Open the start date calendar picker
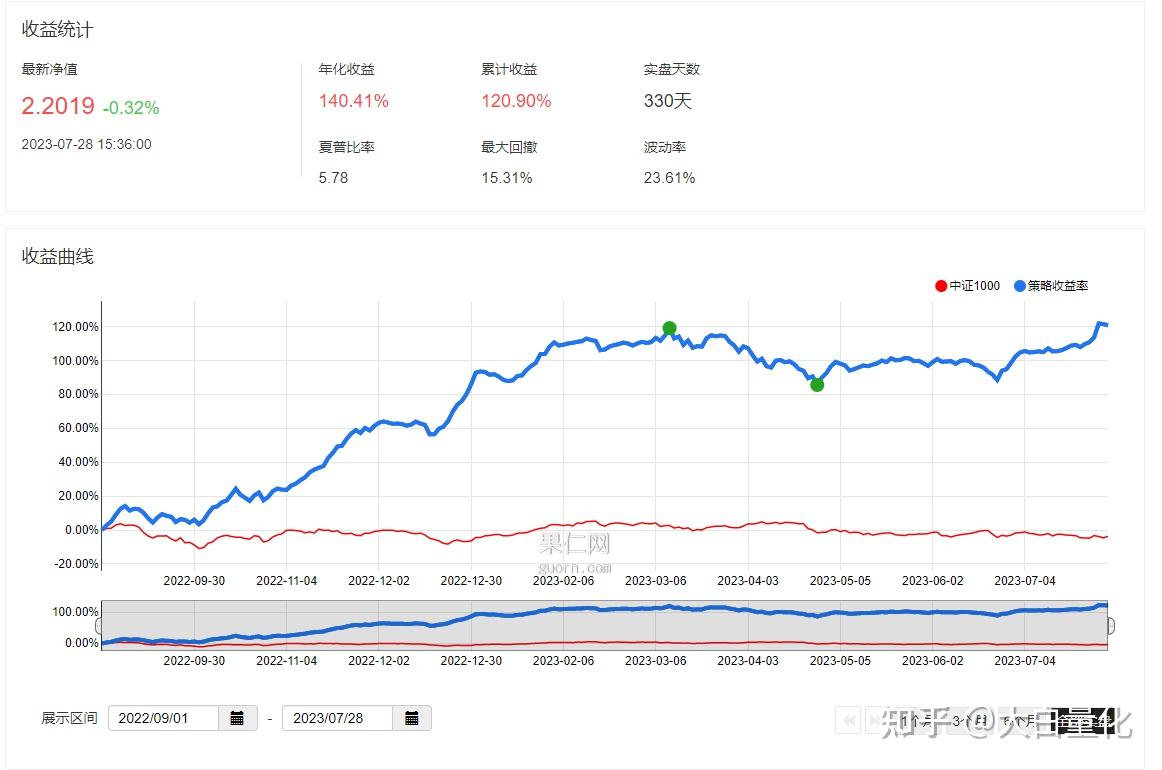Viewport: 1162px width, 770px height. tap(237, 718)
